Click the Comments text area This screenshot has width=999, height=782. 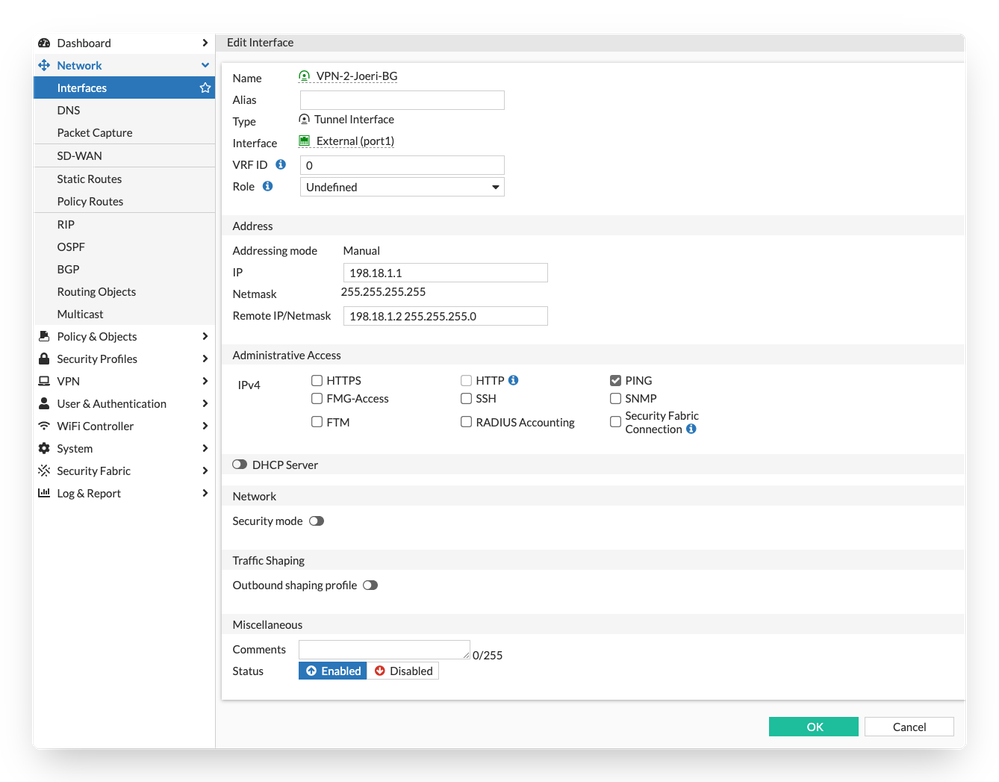tap(384, 649)
